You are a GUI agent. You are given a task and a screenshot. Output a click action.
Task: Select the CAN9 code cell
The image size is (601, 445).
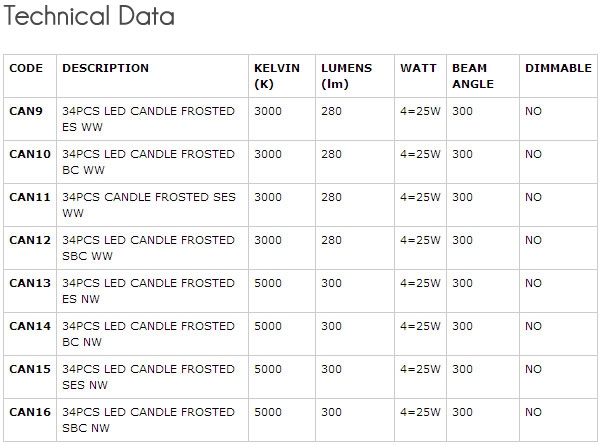[x=26, y=111]
